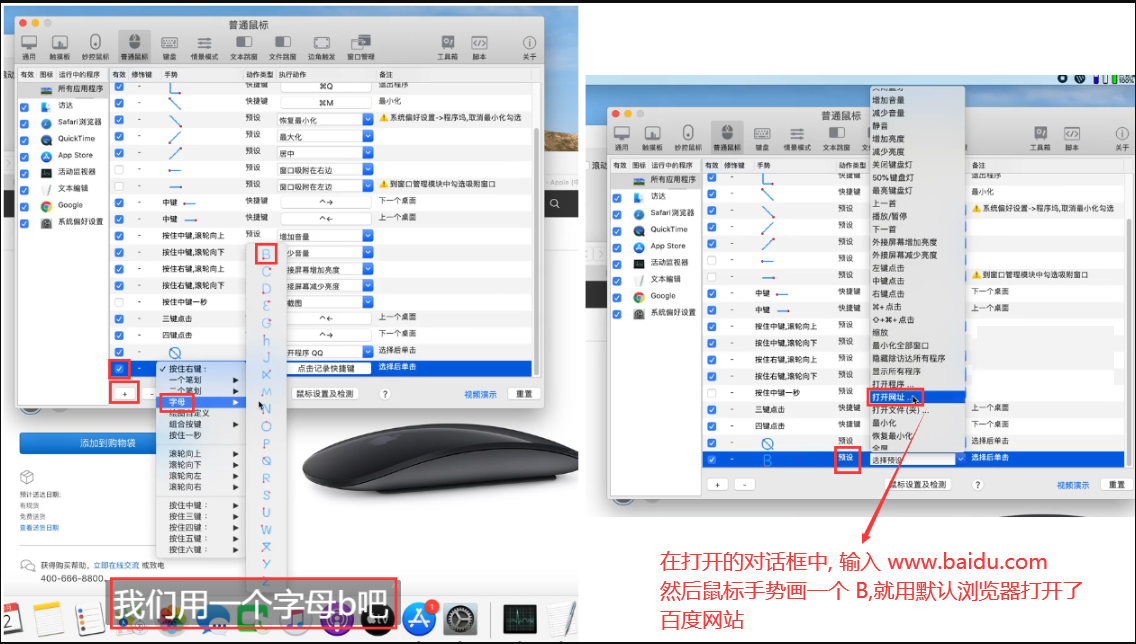Viewport: 1136px width, 644px height.
Task: Select 触摸板 icon in right window toolbar
Action: (653, 138)
